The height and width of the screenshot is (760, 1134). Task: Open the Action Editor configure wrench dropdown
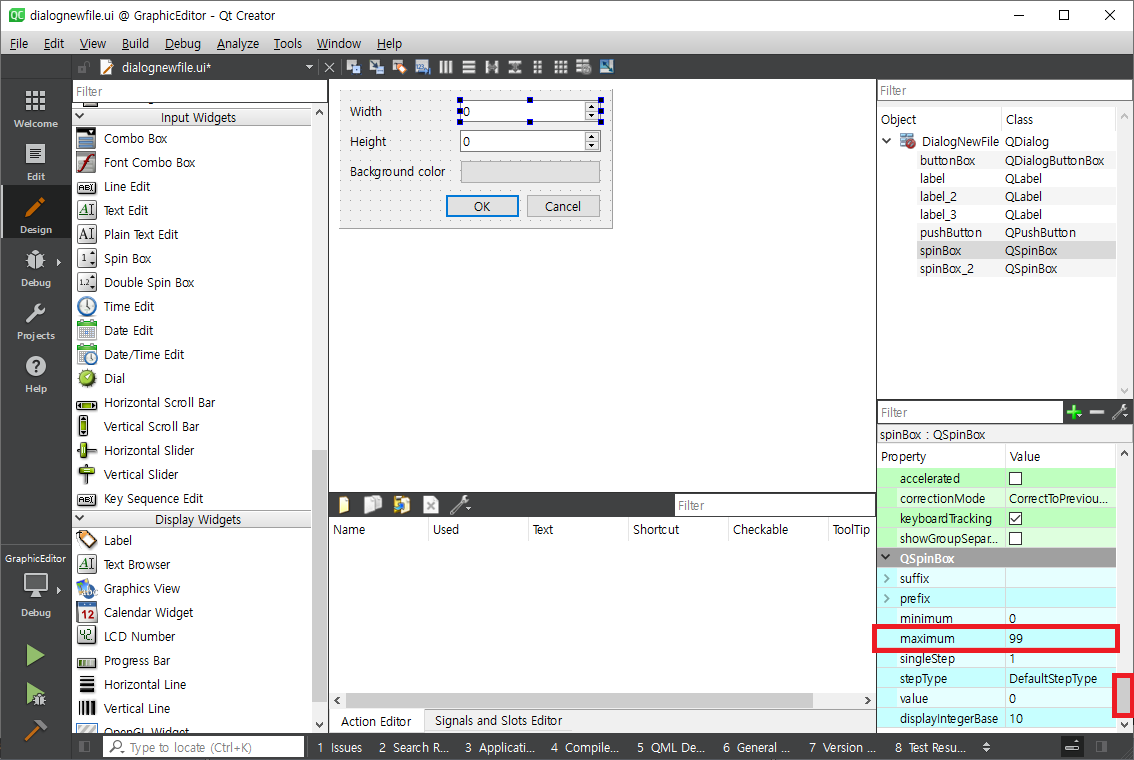[x=460, y=505]
